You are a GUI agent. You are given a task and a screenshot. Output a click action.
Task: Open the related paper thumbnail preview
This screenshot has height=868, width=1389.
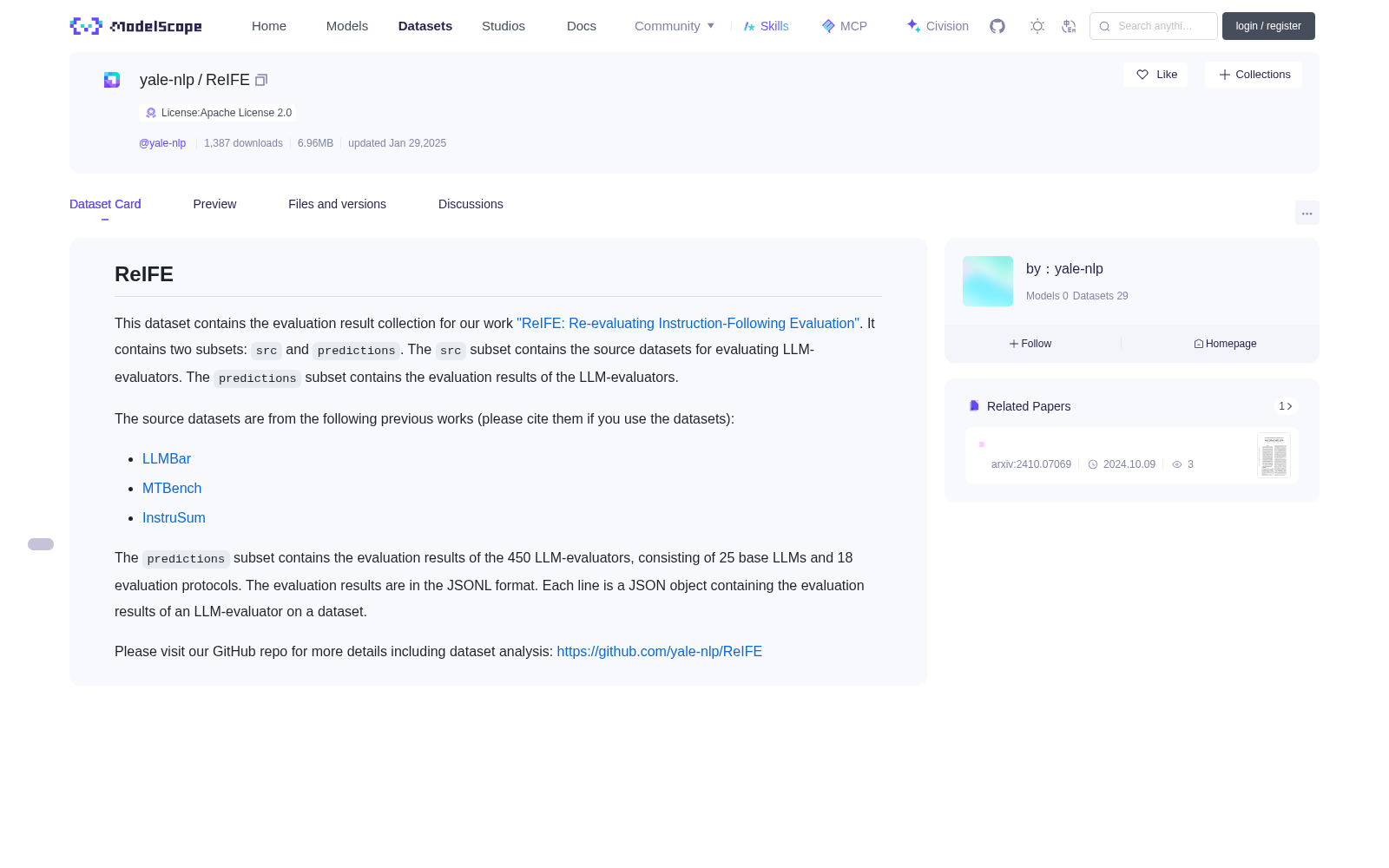(1274, 456)
